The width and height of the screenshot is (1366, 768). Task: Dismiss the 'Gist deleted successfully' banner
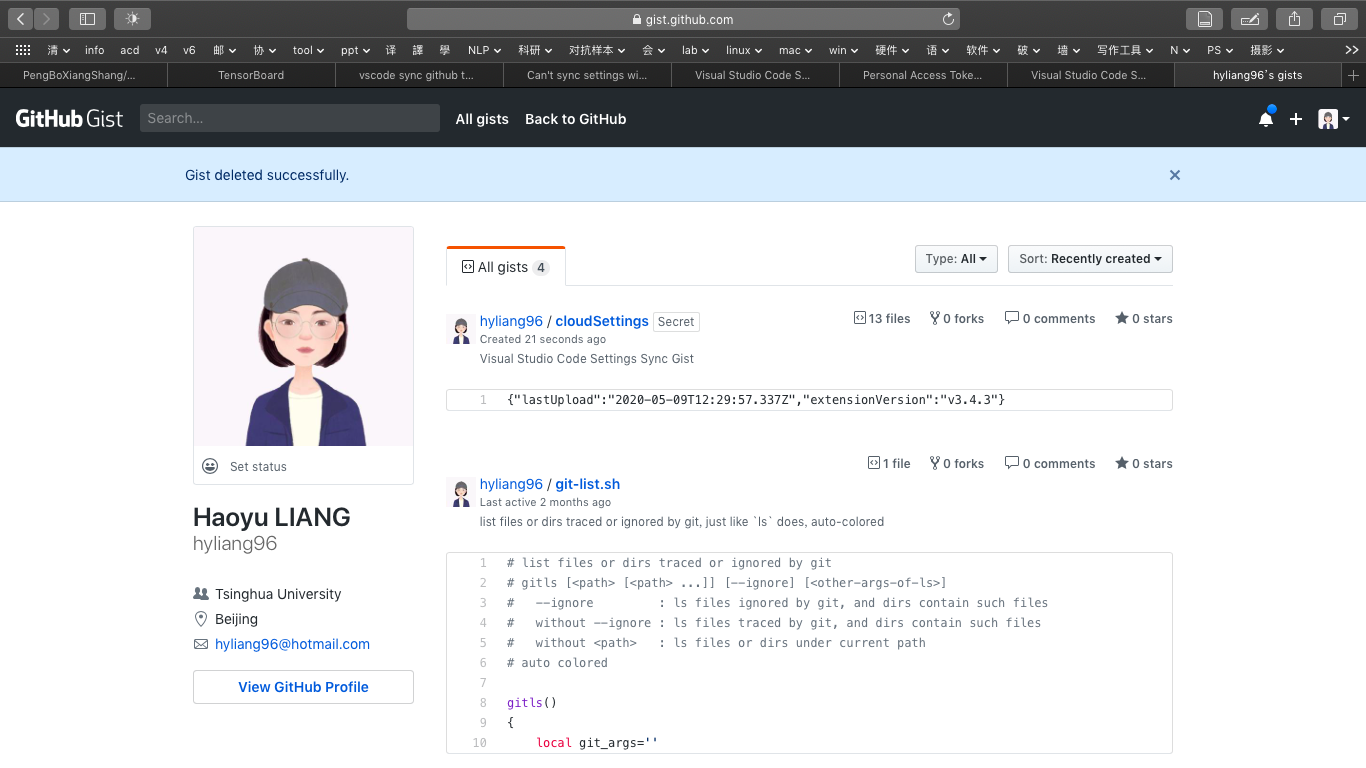click(x=1175, y=175)
